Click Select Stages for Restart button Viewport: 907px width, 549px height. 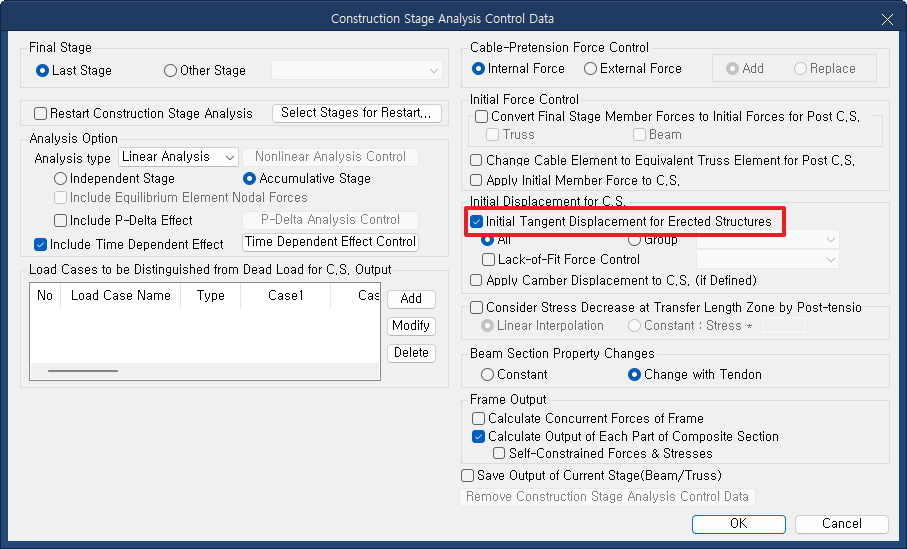[356, 113]
